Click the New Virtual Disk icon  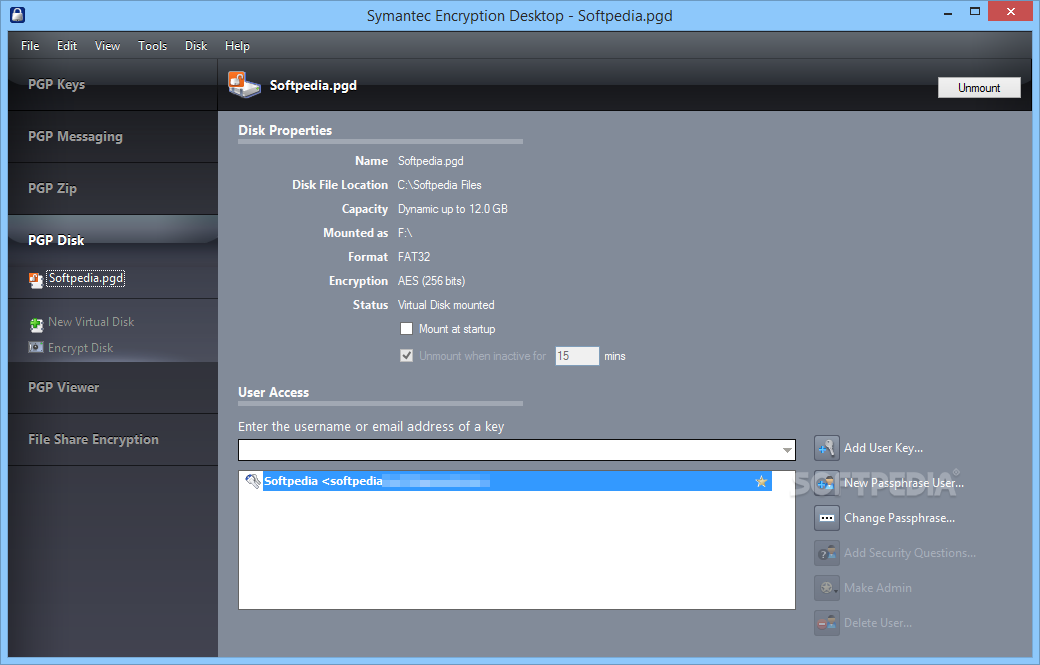(36, 324)
